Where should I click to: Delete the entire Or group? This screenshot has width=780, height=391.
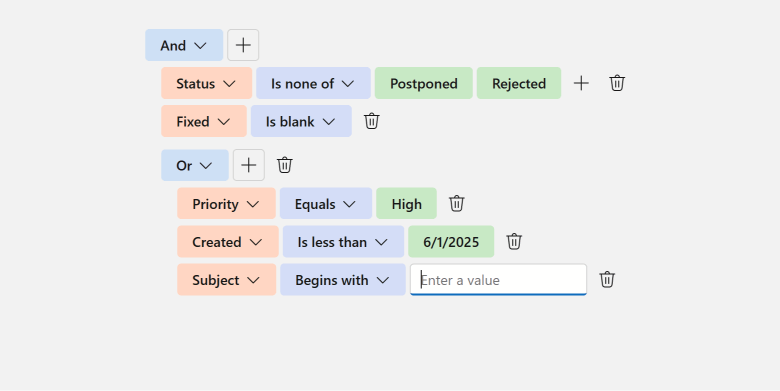point(285,165)
